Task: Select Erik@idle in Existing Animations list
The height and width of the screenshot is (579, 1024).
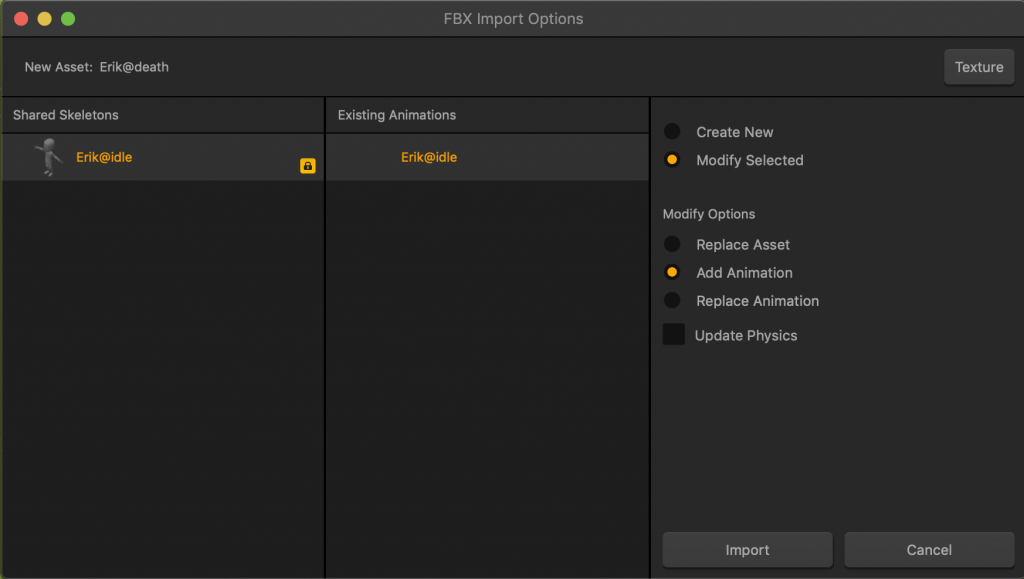Action: point(487,157)
